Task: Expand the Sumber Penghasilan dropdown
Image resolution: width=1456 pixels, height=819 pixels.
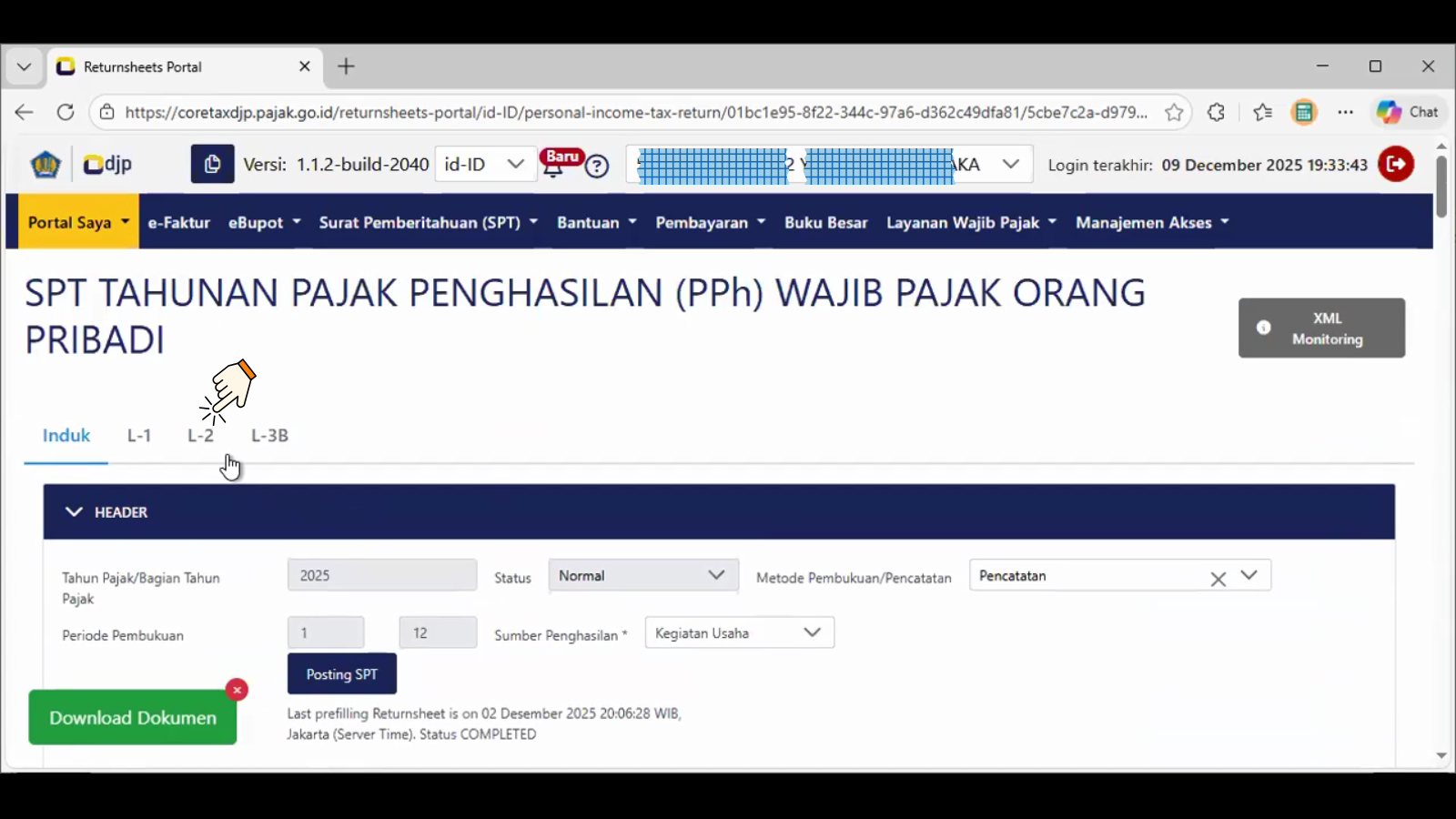Action: coord(739,633)
